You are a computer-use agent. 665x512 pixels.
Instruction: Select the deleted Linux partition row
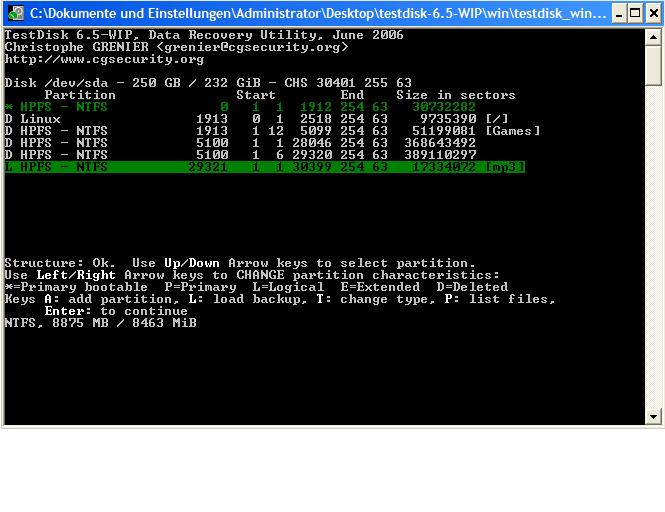coord(256,119)
